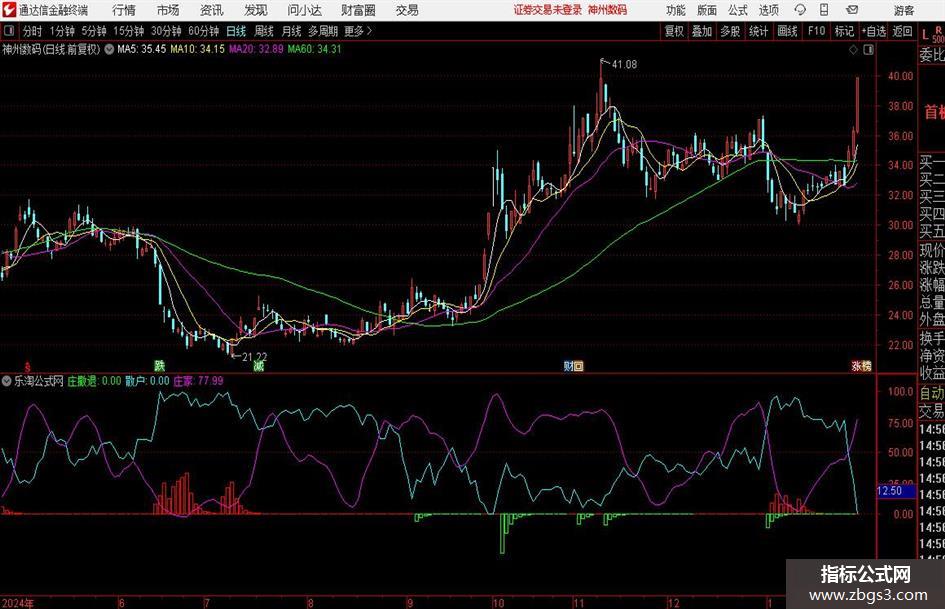945x609 pixels.
Task: Click the diamond icon above the chart
Action: coord(853,50)
